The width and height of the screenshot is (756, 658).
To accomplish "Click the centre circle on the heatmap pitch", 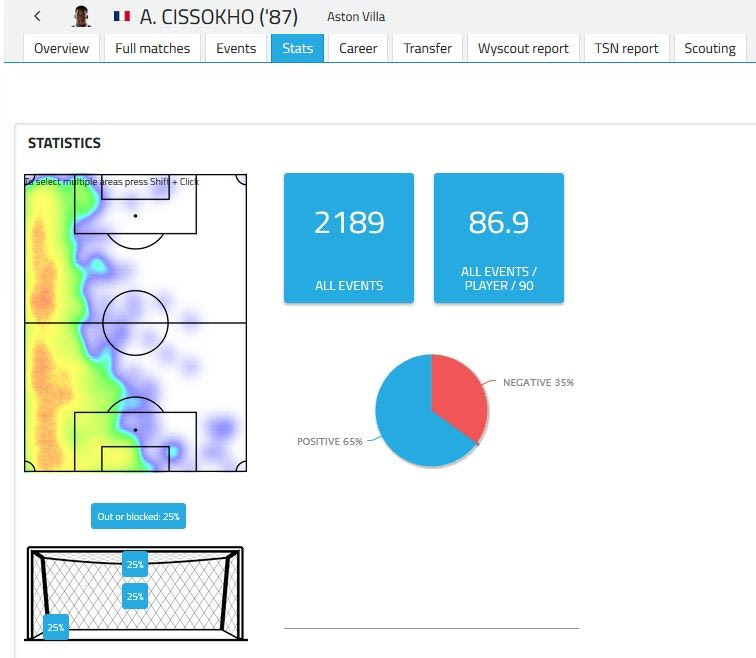I will pyautogui.click(x=135, y=323).
